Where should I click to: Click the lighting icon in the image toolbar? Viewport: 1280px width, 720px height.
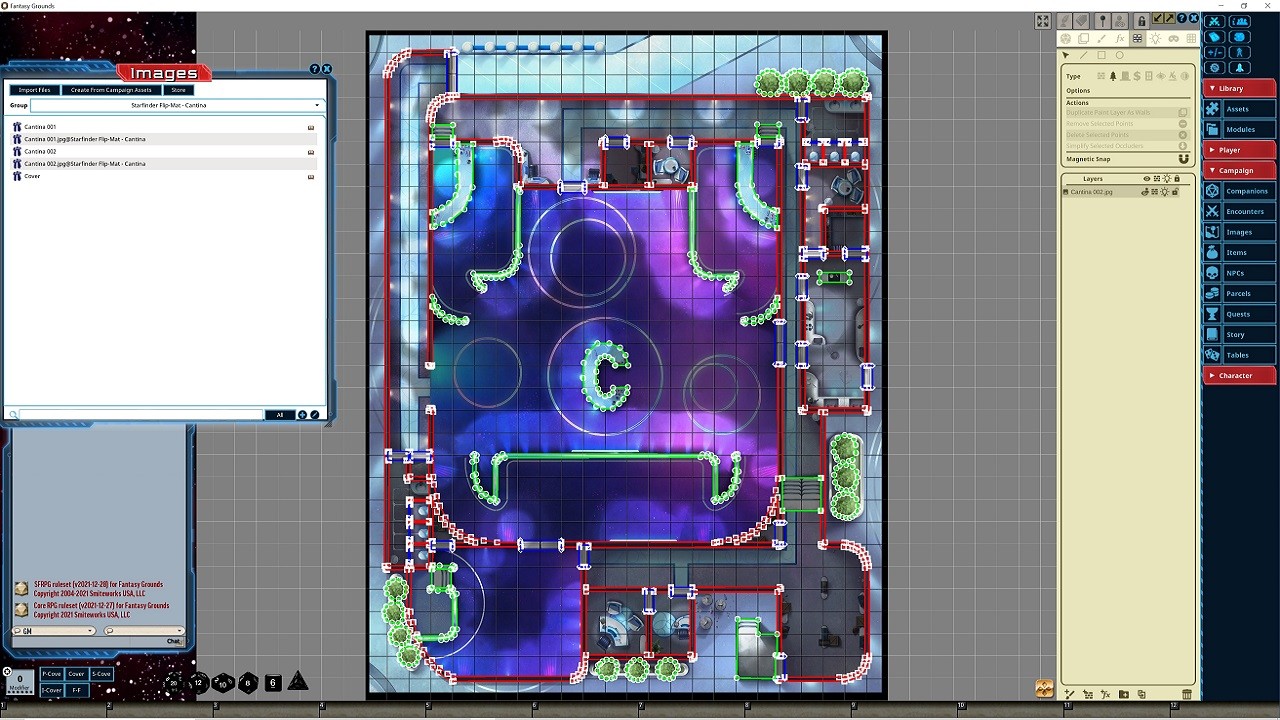[x=1156, y=38]
